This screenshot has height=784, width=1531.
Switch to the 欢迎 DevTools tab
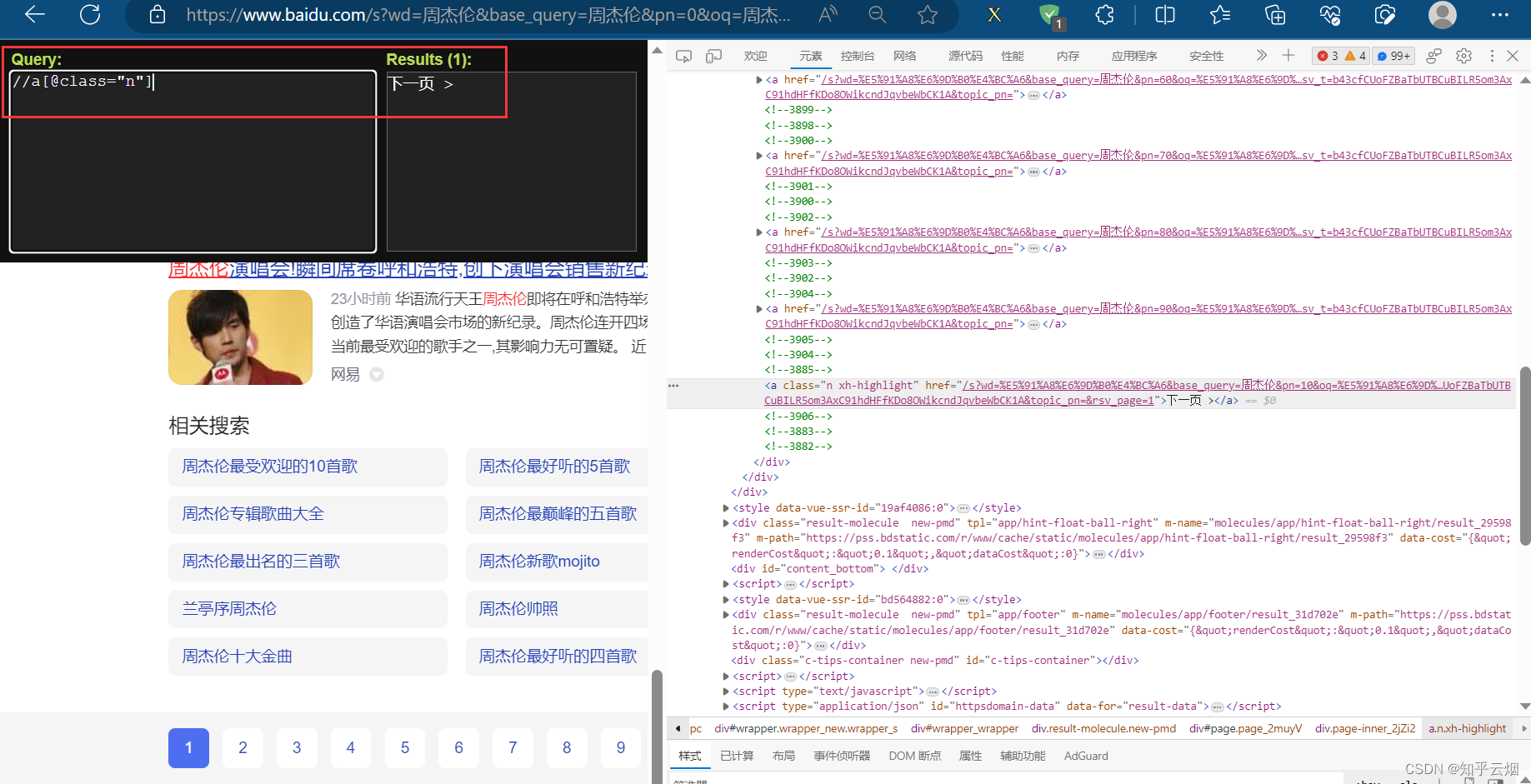[755, 56]
